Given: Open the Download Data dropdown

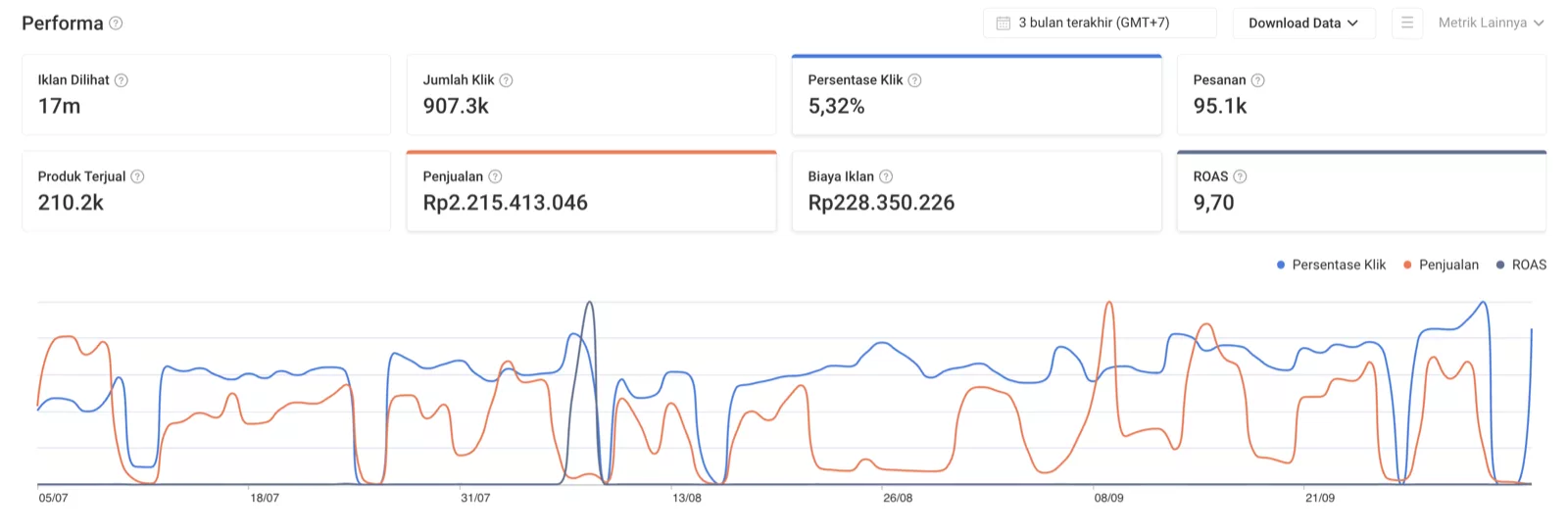Looking at the screenshot, I should 1303,23.
